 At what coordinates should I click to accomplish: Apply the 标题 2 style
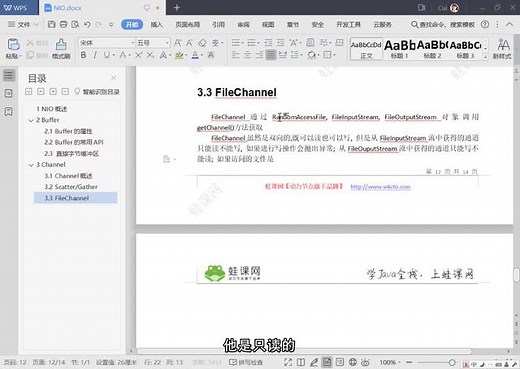[432, 49]
